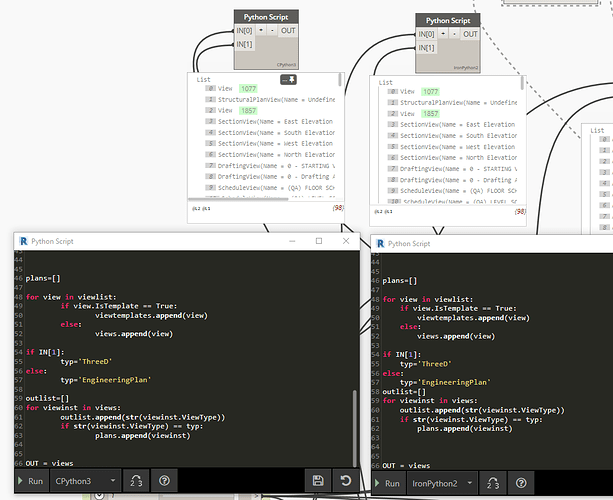The image size is (613, 500).
Task: Close the left Python Script editor window
Action: pos(346,241)
